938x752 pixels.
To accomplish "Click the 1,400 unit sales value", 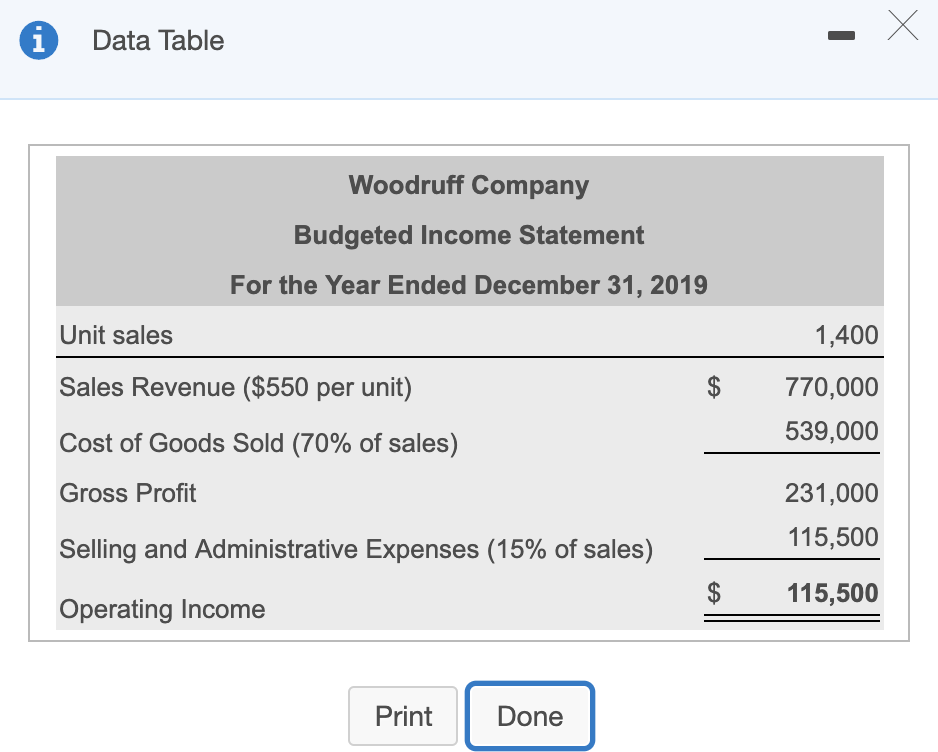I will pos(846,335).
